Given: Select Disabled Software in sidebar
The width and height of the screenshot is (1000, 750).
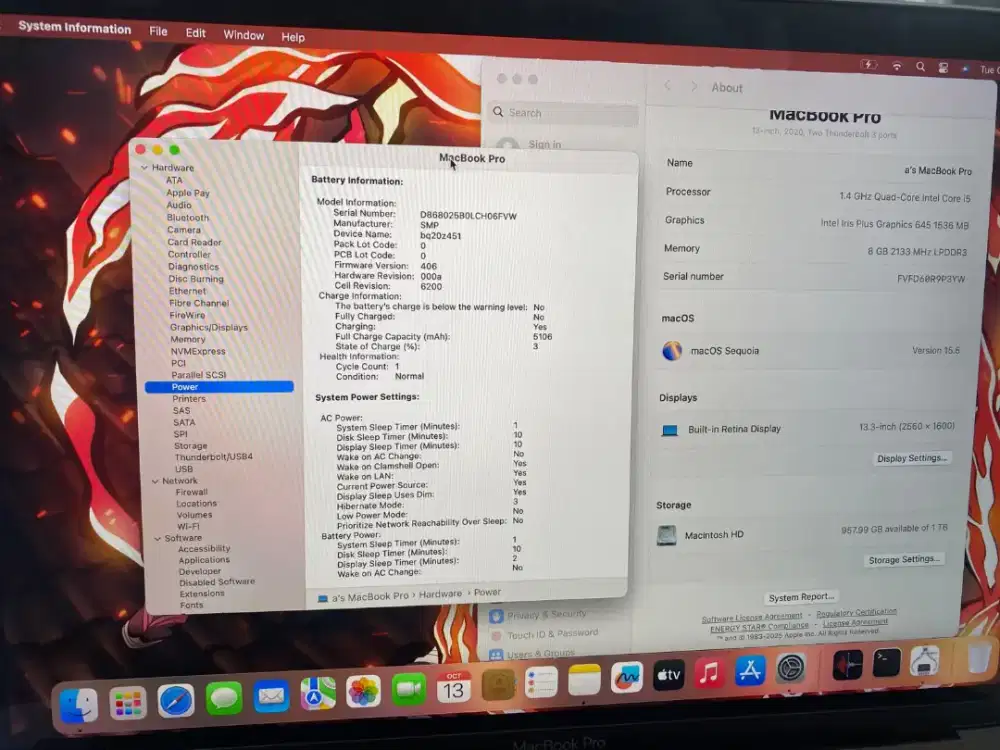Looking at the screenshot, I should [217, 582].
